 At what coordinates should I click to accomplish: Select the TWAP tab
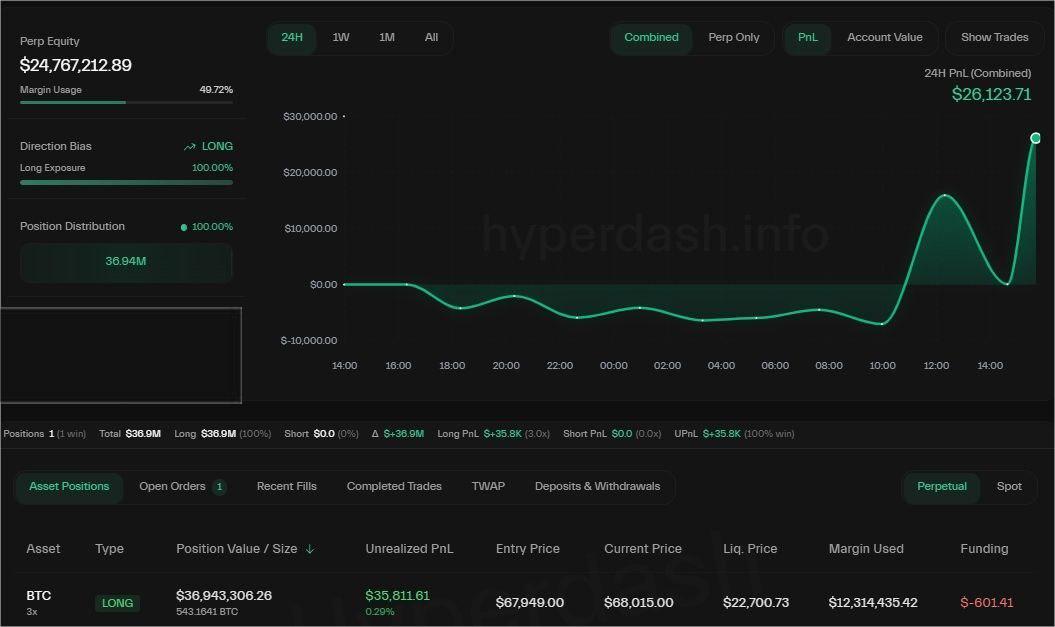[488, 486]
